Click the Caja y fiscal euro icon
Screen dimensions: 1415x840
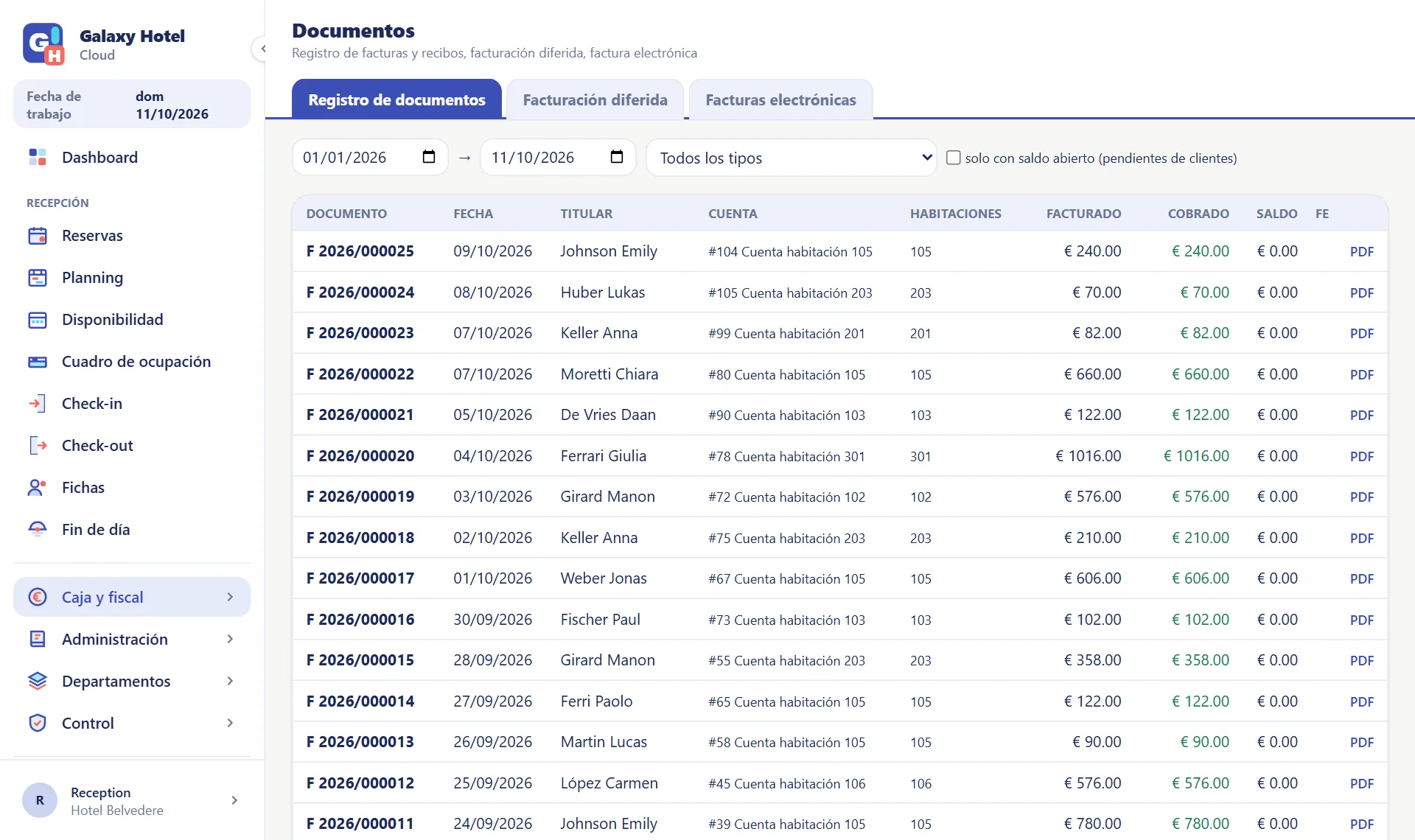(x=38, y=598)
